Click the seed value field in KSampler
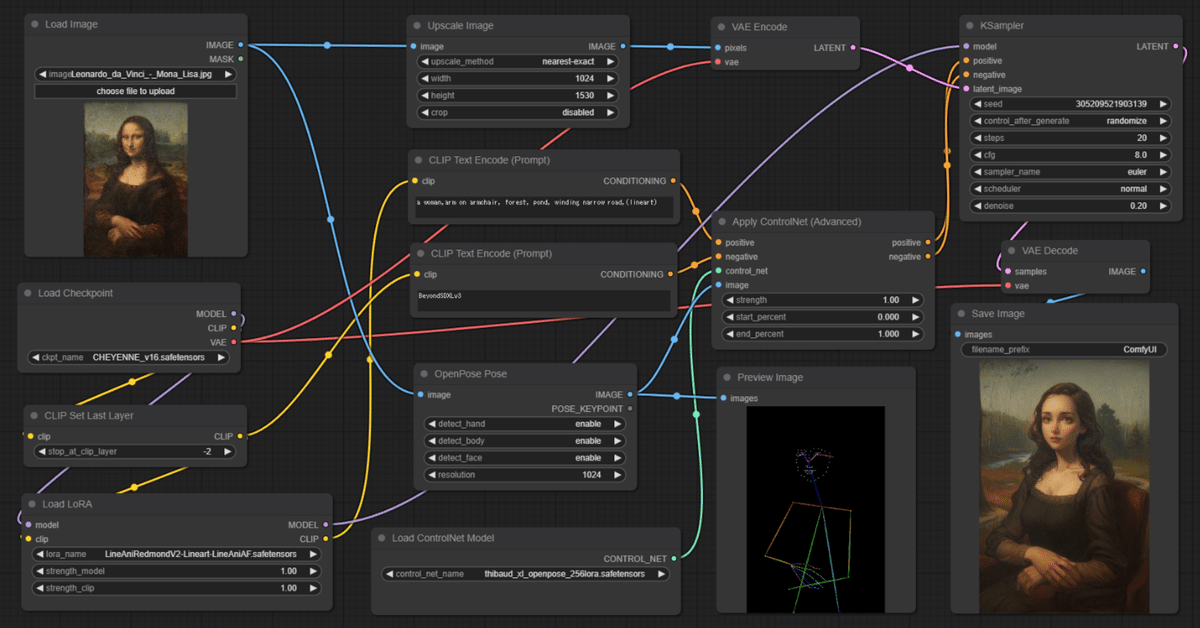This screenshot has width=1200, height=628. pyautogui.click(x=1070, y=104)
